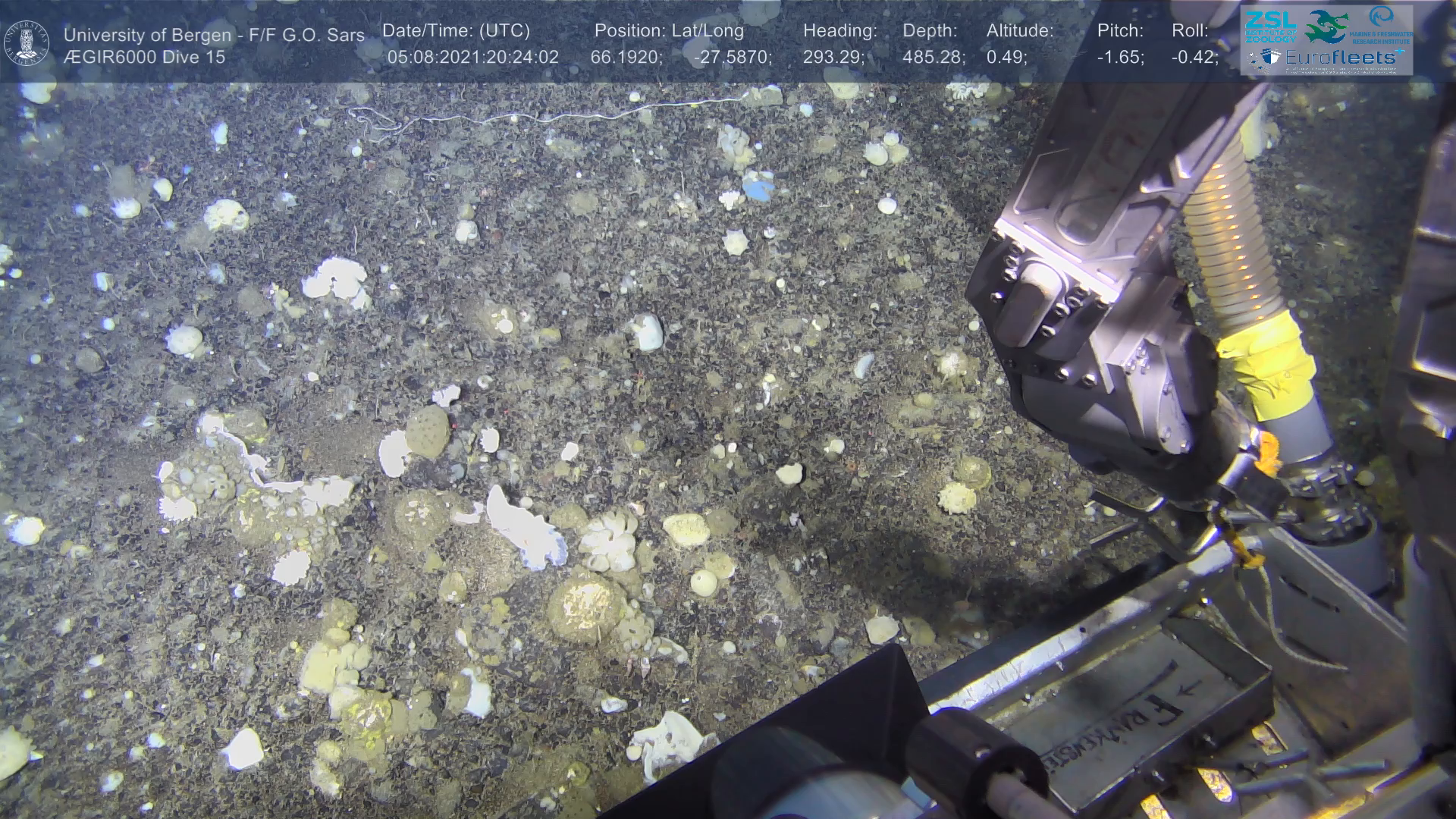Click the ÆGIR6000 Dive 15 label
This screenshot has width=1456, height=819.
144,58
